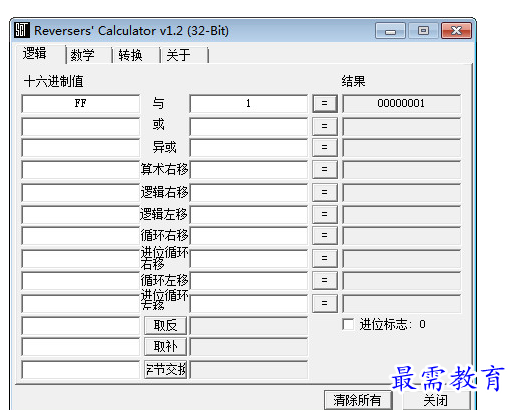
Task: Click the equals button for 循环左移 row
Action: [325, 280]
